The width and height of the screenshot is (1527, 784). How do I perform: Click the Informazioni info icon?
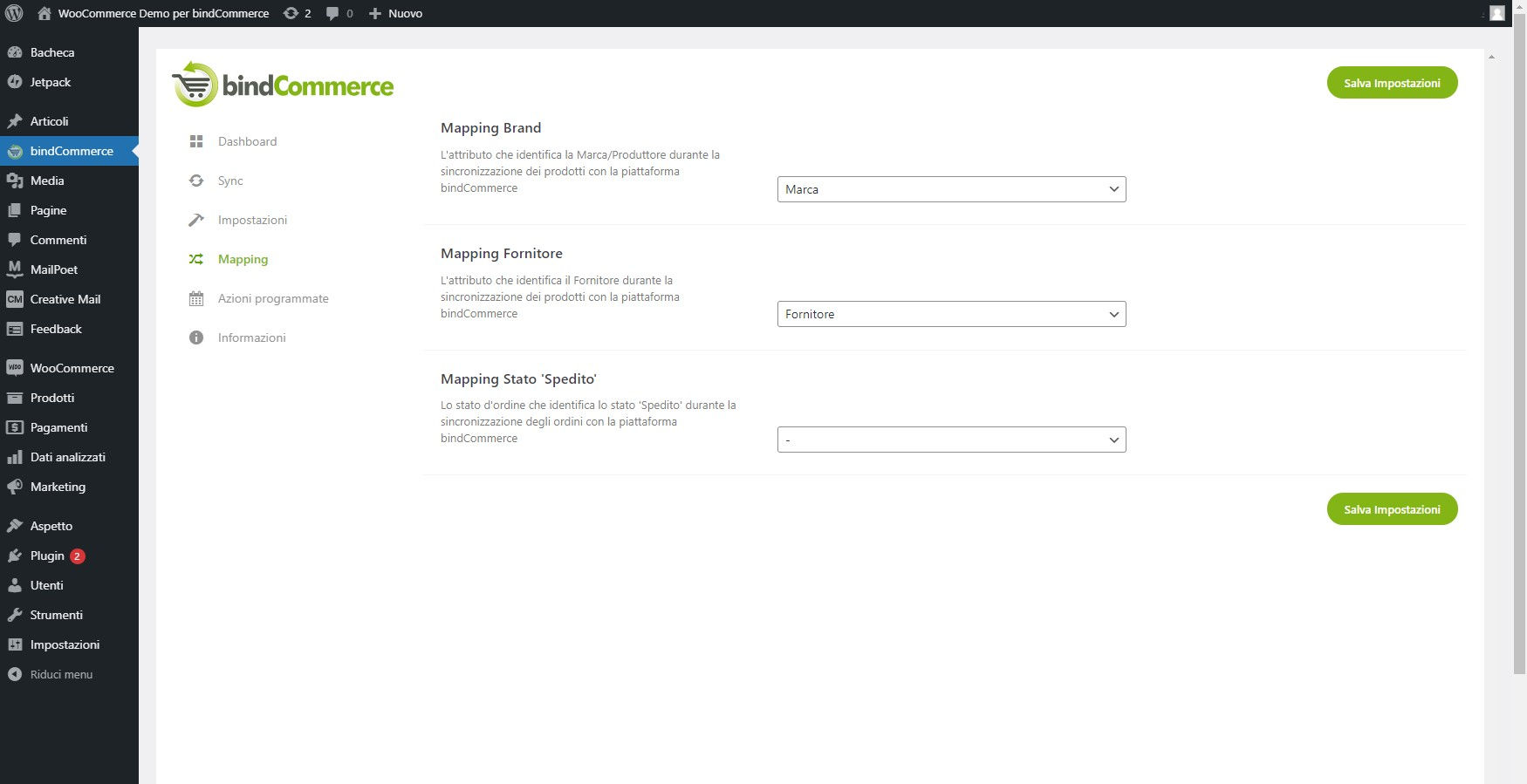[x=196, y=337]
